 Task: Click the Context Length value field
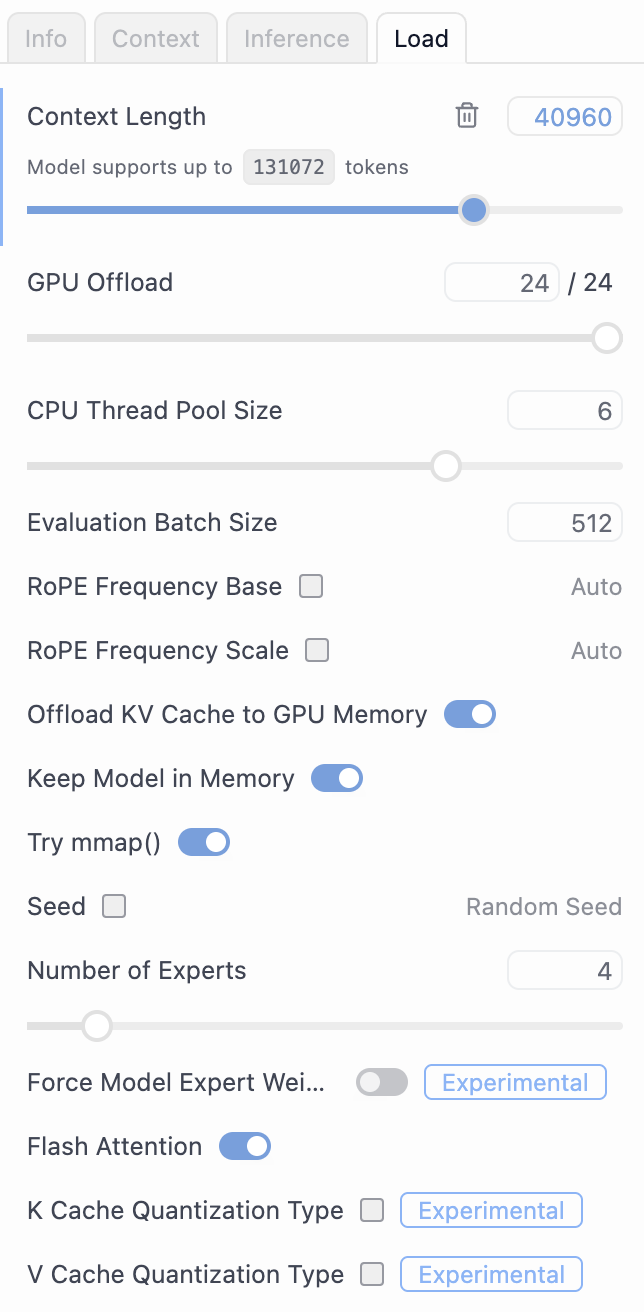click(565, 117)
